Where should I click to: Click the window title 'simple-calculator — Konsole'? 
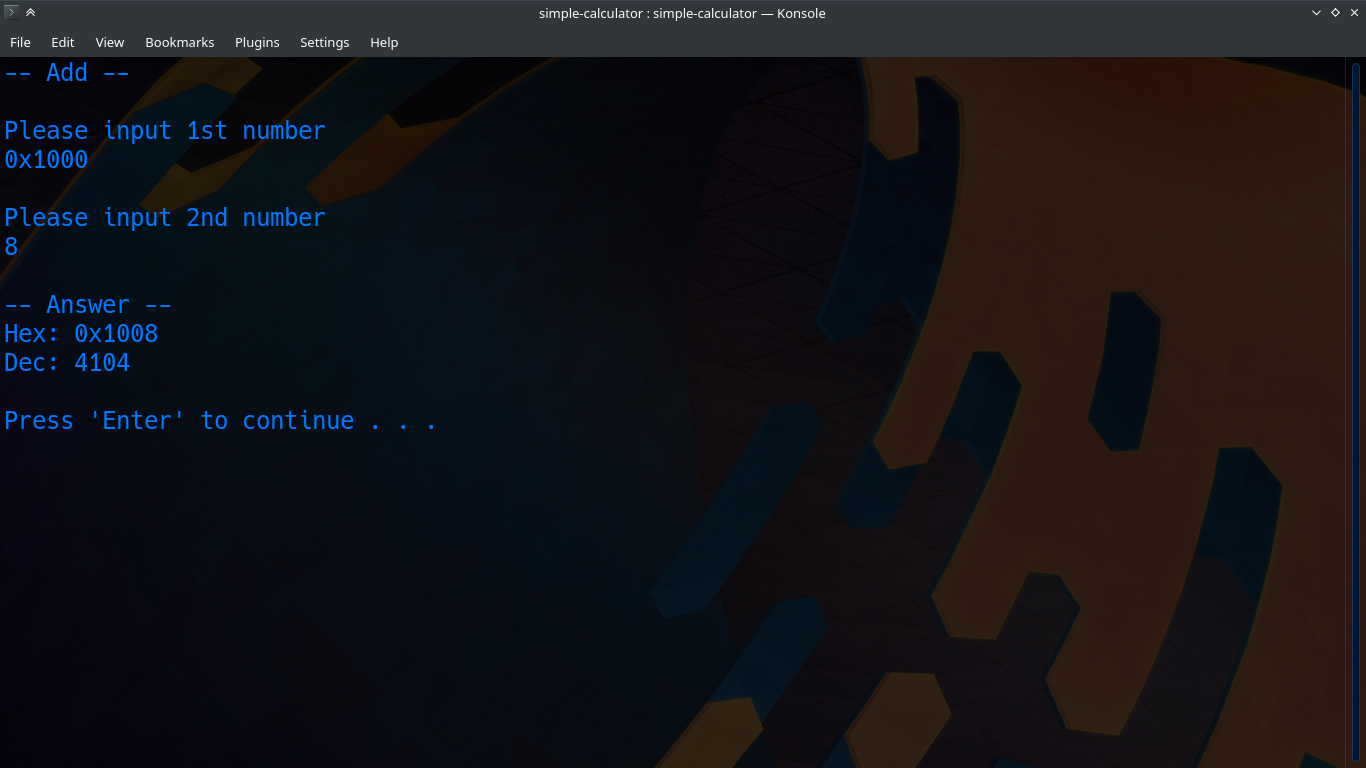click(x=682, y=13)
